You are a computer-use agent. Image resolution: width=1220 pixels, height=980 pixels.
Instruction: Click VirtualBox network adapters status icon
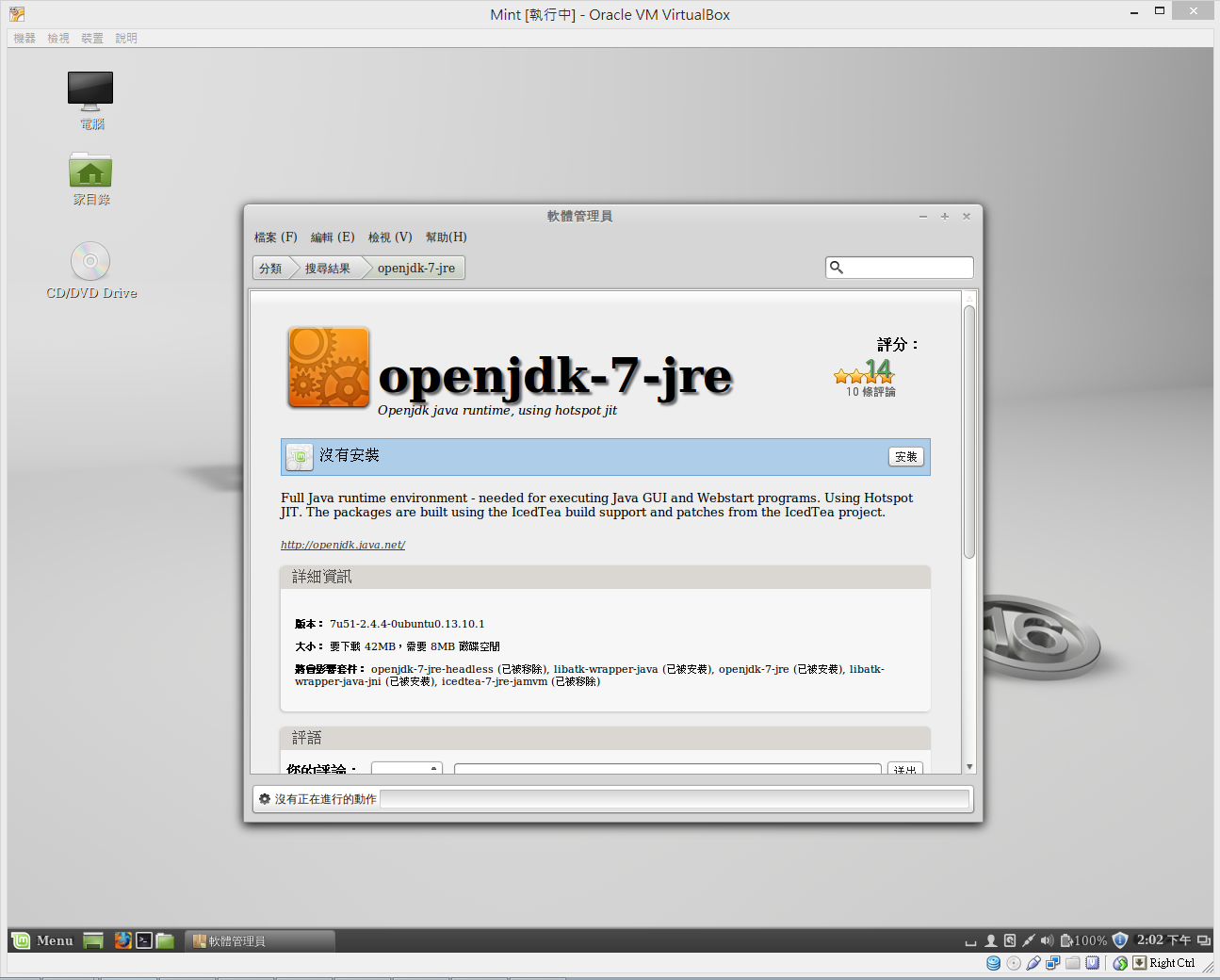[1053, 963]
